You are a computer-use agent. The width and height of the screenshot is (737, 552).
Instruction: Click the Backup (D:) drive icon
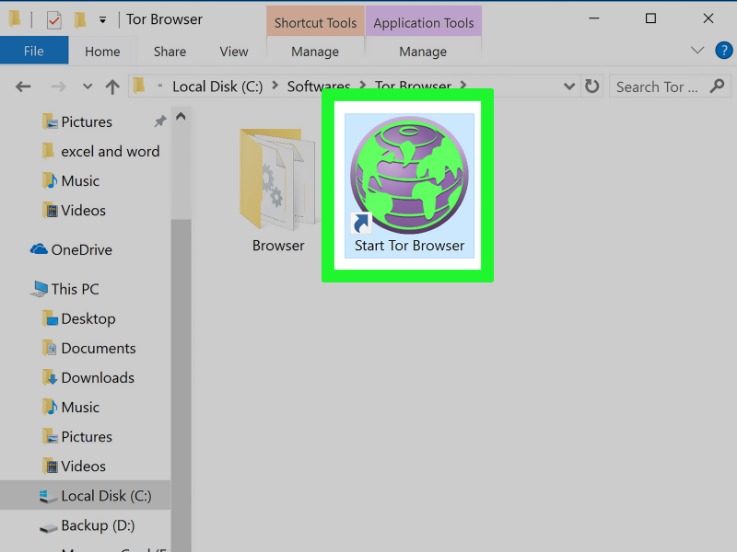[48, 528]
